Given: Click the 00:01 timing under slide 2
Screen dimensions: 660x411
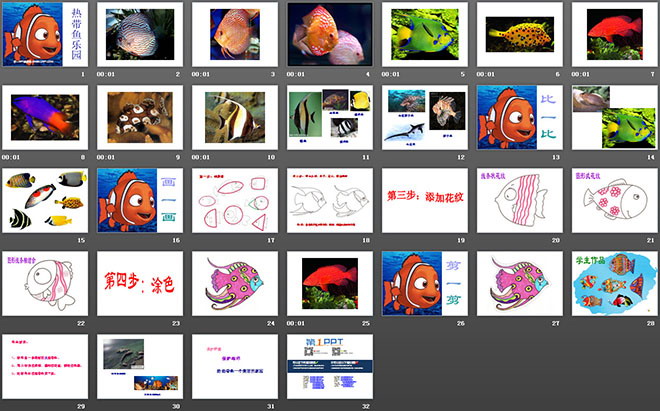Looking at the screenshot, I should [x=106, y=74].
